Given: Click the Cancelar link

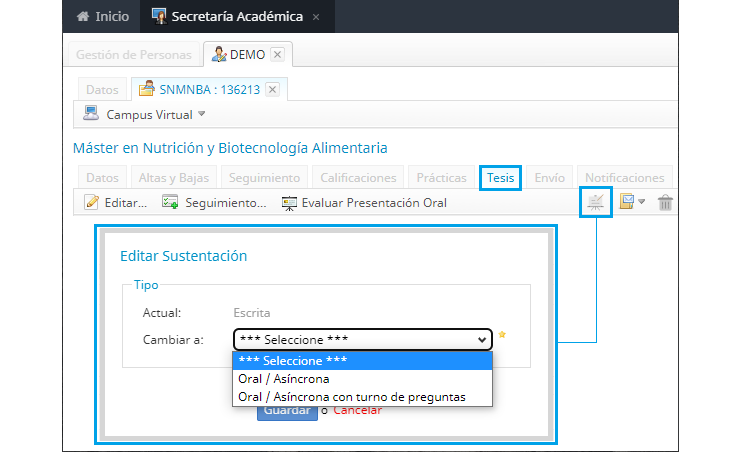Looking at the screenshot, I should pyautogui.click(x=357, y=411).
